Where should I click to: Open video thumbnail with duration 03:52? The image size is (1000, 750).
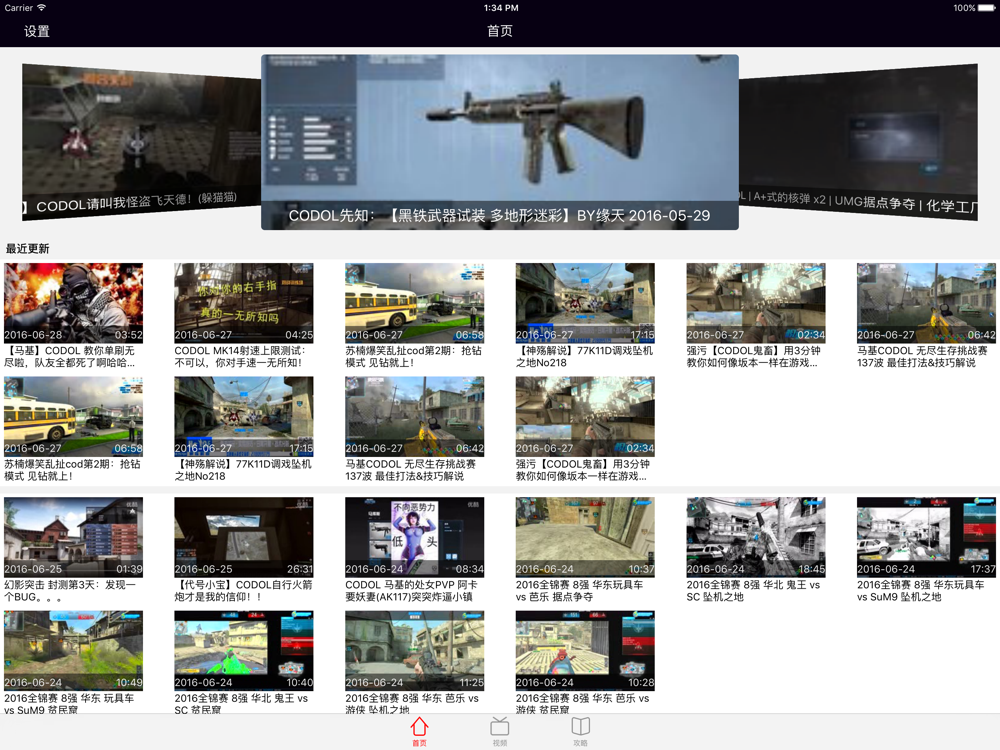pyautogui.click(x=73, y=303)
